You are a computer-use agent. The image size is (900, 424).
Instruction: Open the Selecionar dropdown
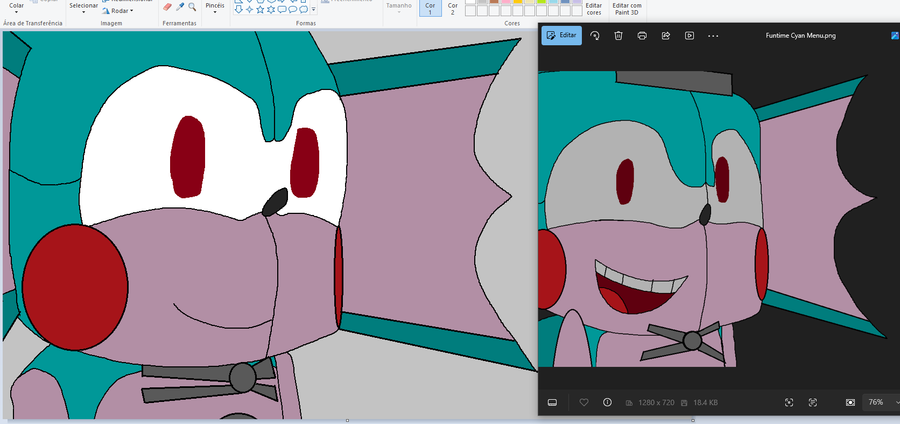[x=84, y=8]
